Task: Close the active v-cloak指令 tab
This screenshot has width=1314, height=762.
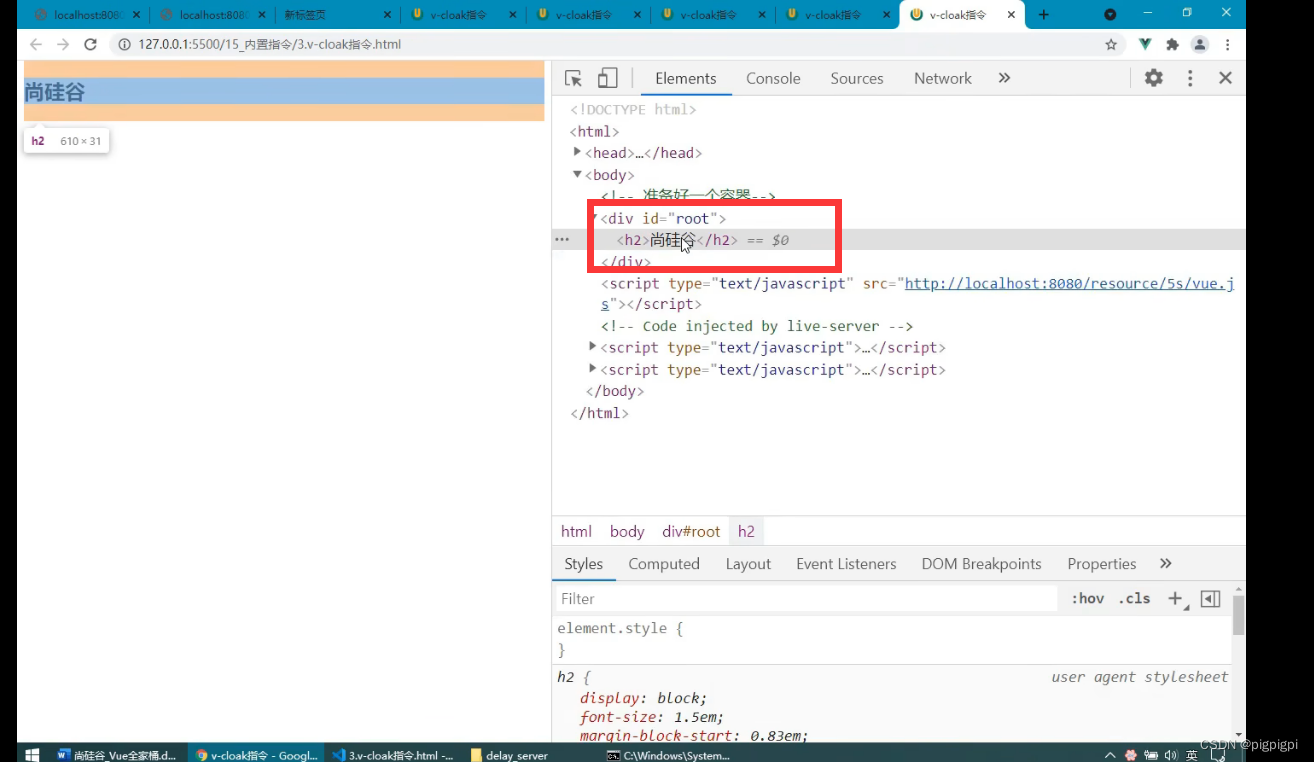Action: [x=1011, y=15]
